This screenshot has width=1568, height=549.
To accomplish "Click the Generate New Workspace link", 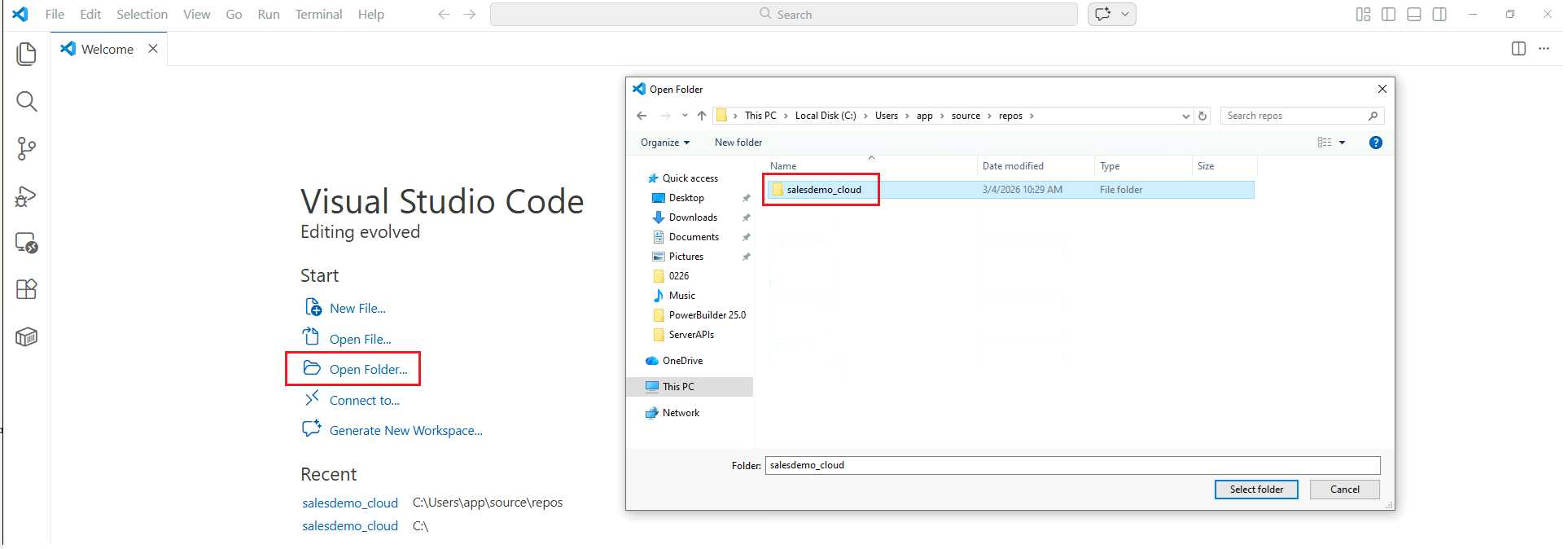I will pyautogui.click(x=405, y=431).
